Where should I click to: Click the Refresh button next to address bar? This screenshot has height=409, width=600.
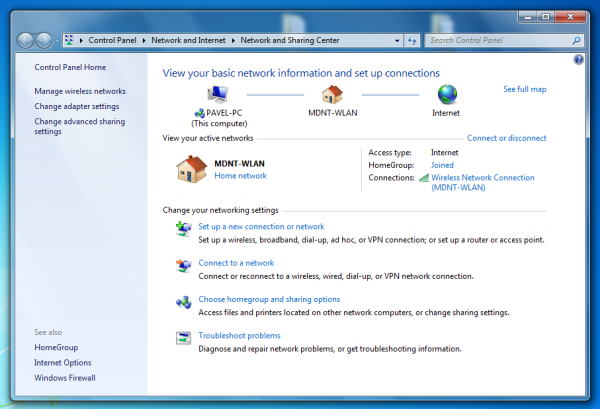(412, 41)
